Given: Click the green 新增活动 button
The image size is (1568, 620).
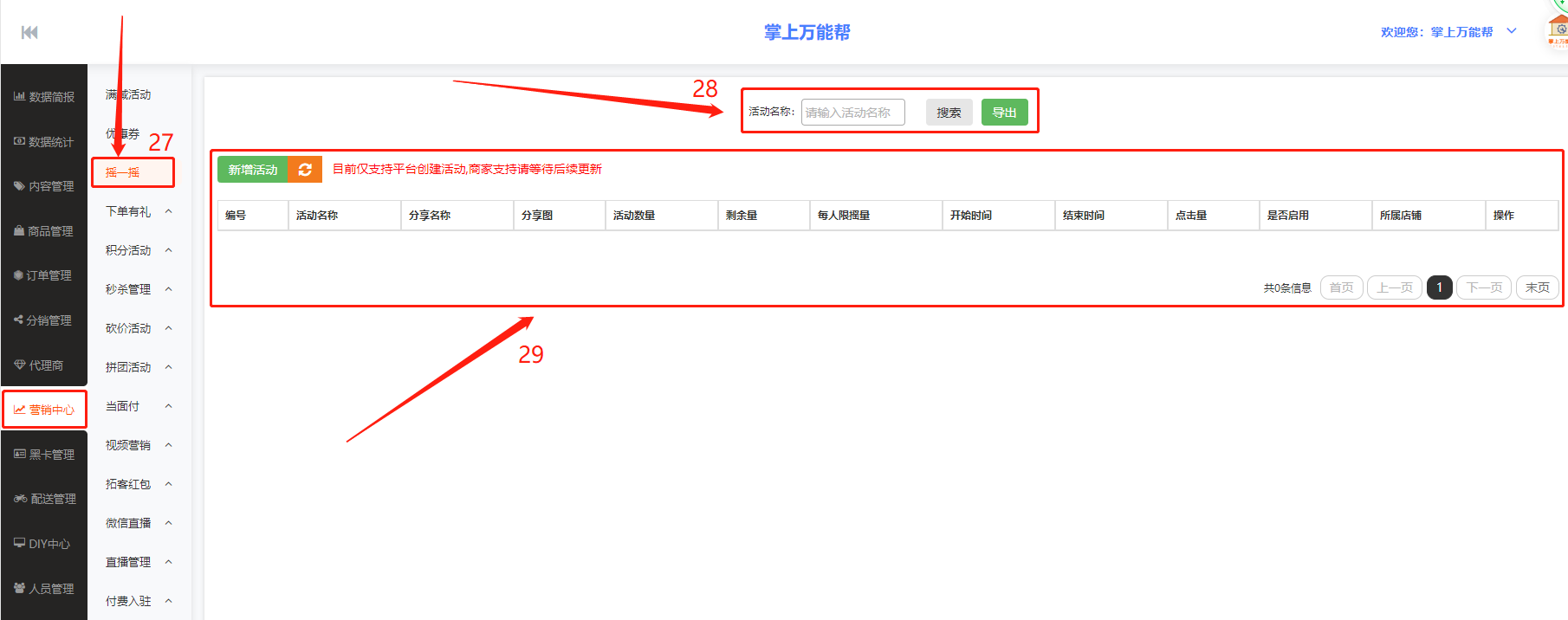Looking at the screenshot, I should (x=252, y=170).
